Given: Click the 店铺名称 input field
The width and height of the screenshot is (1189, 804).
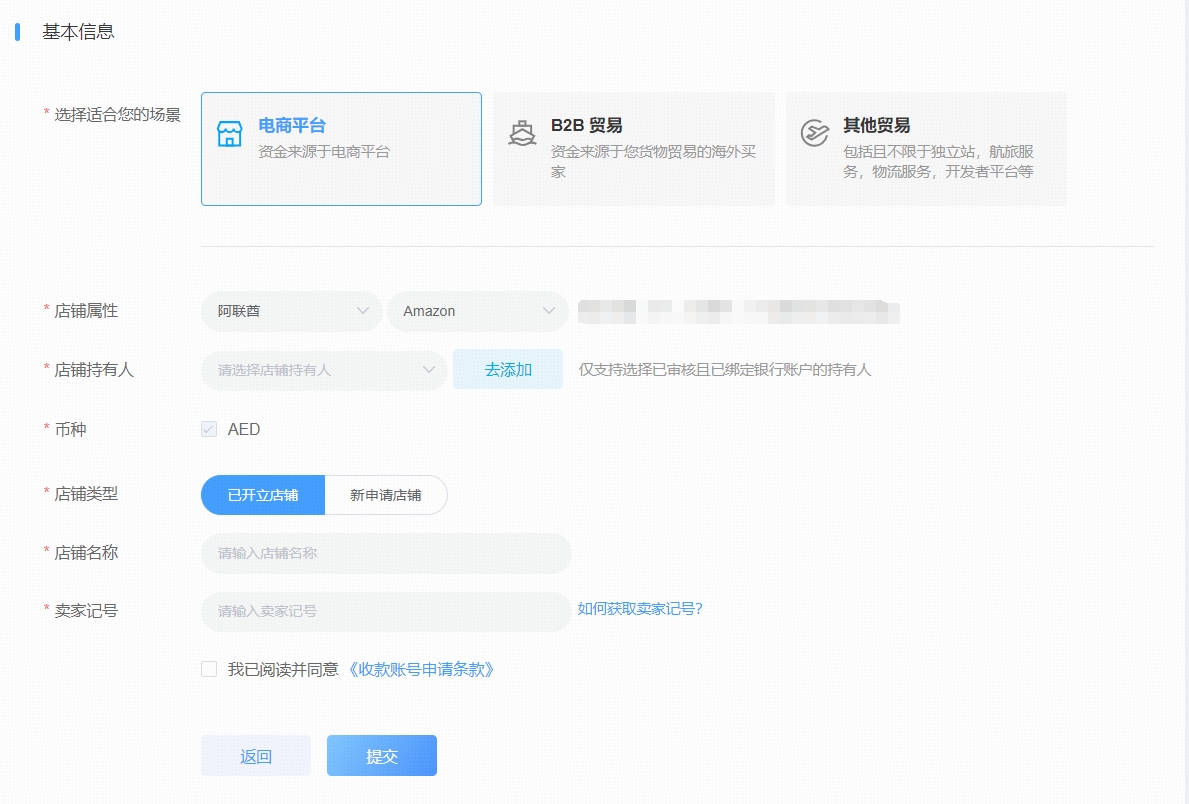Looking at the screenshot, I should click(x=386, y=553).
